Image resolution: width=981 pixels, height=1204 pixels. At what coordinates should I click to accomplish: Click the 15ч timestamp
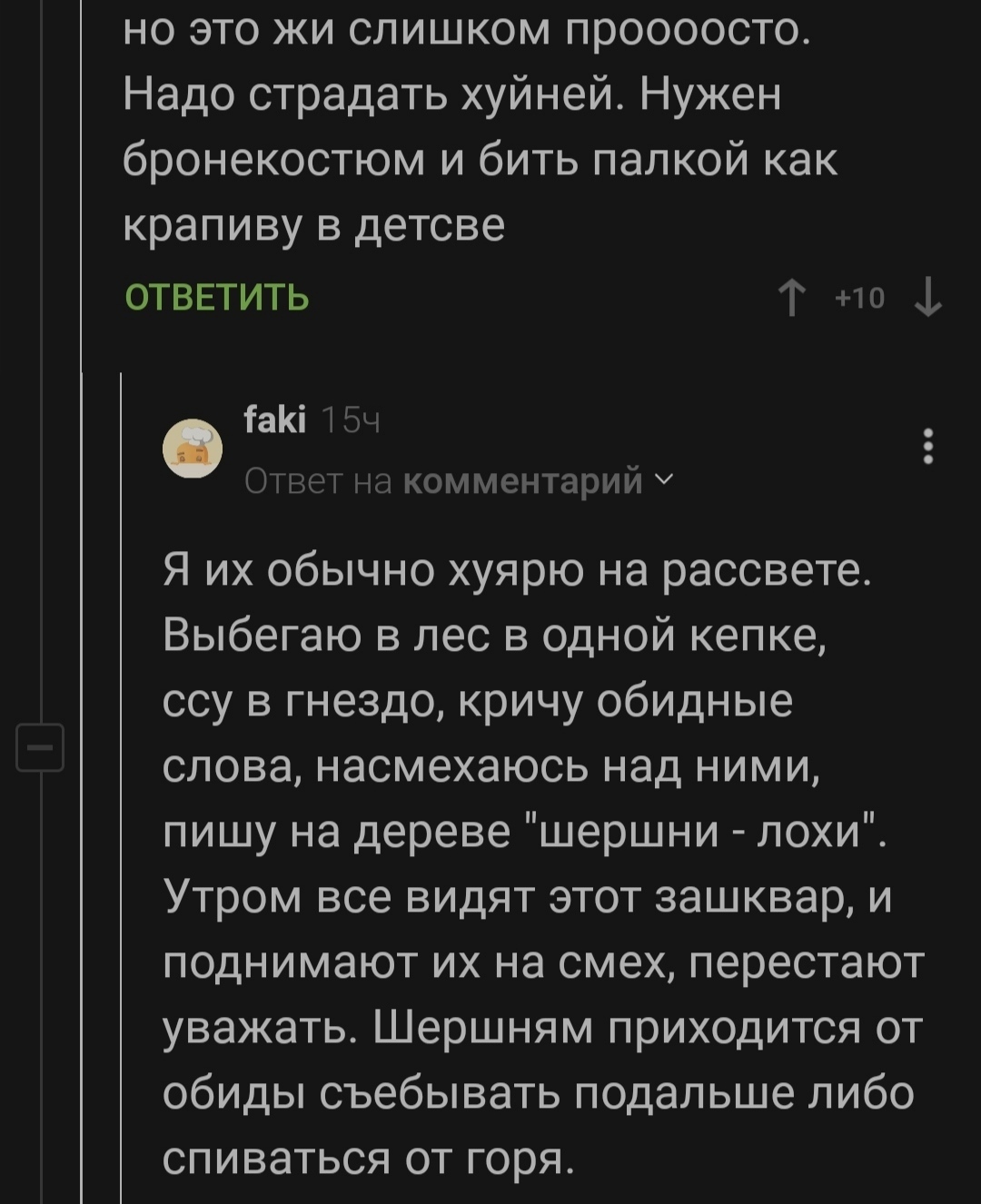point(351,421)
